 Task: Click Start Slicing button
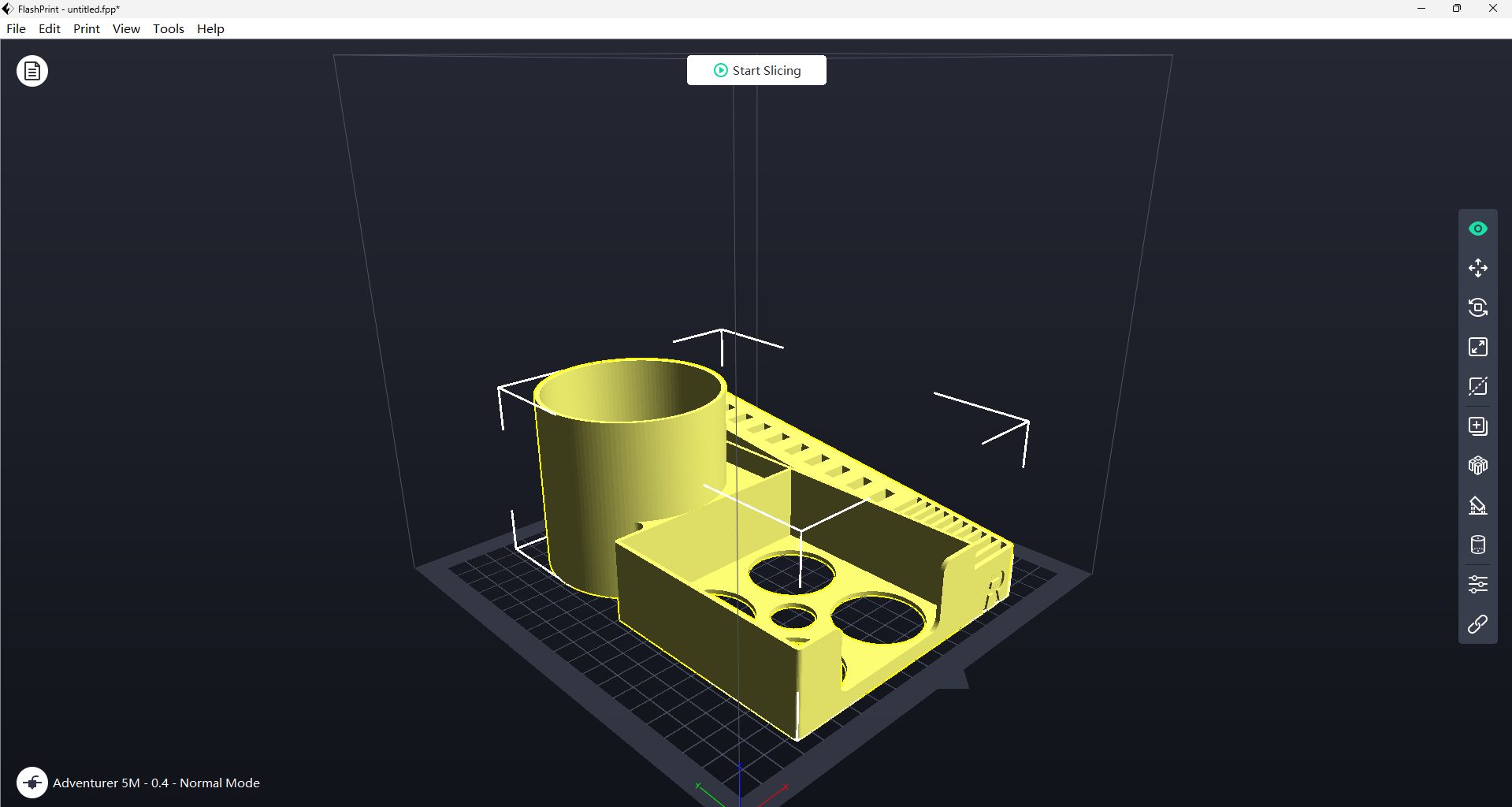[756, 70]
